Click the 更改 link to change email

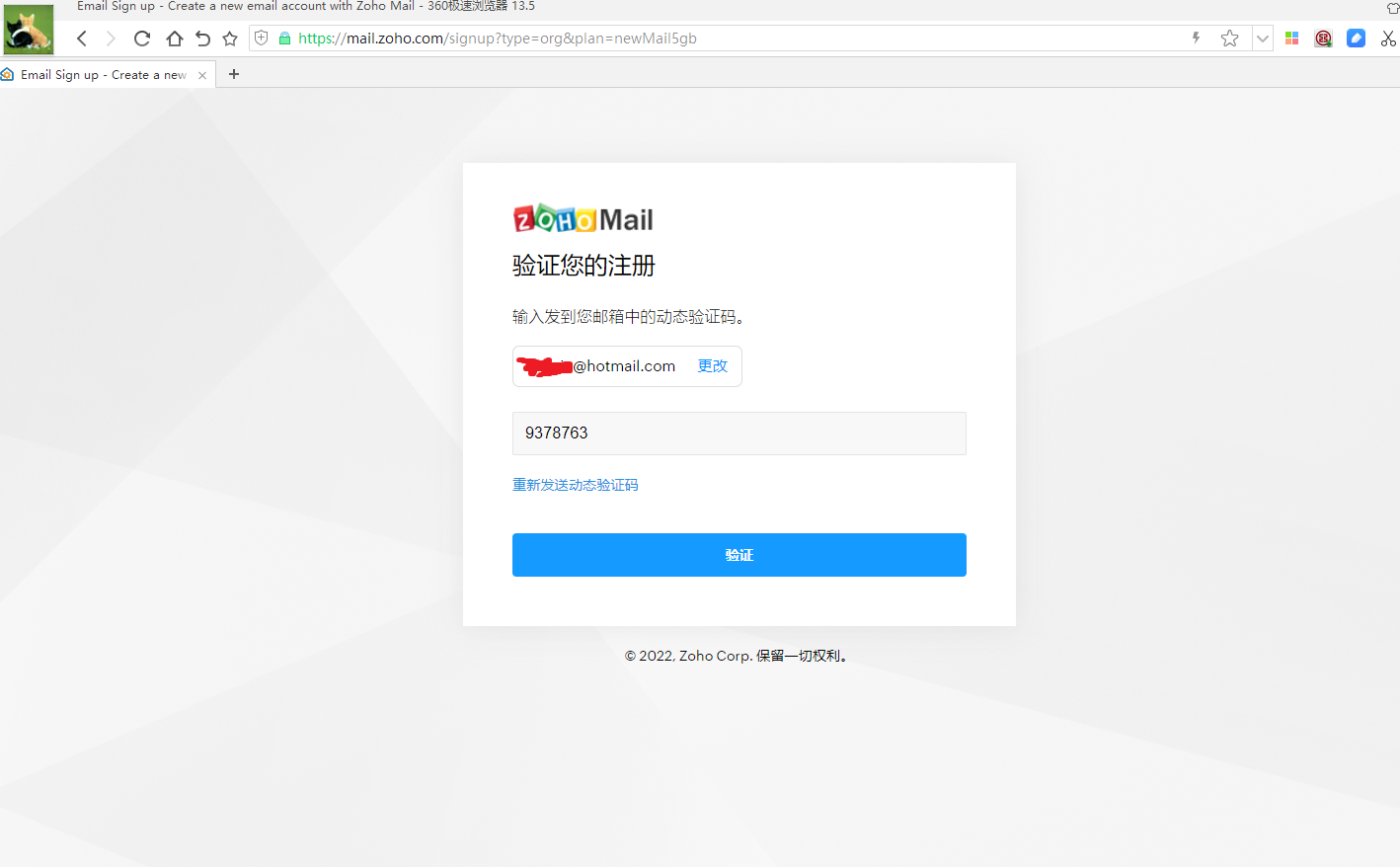[713, 365]
